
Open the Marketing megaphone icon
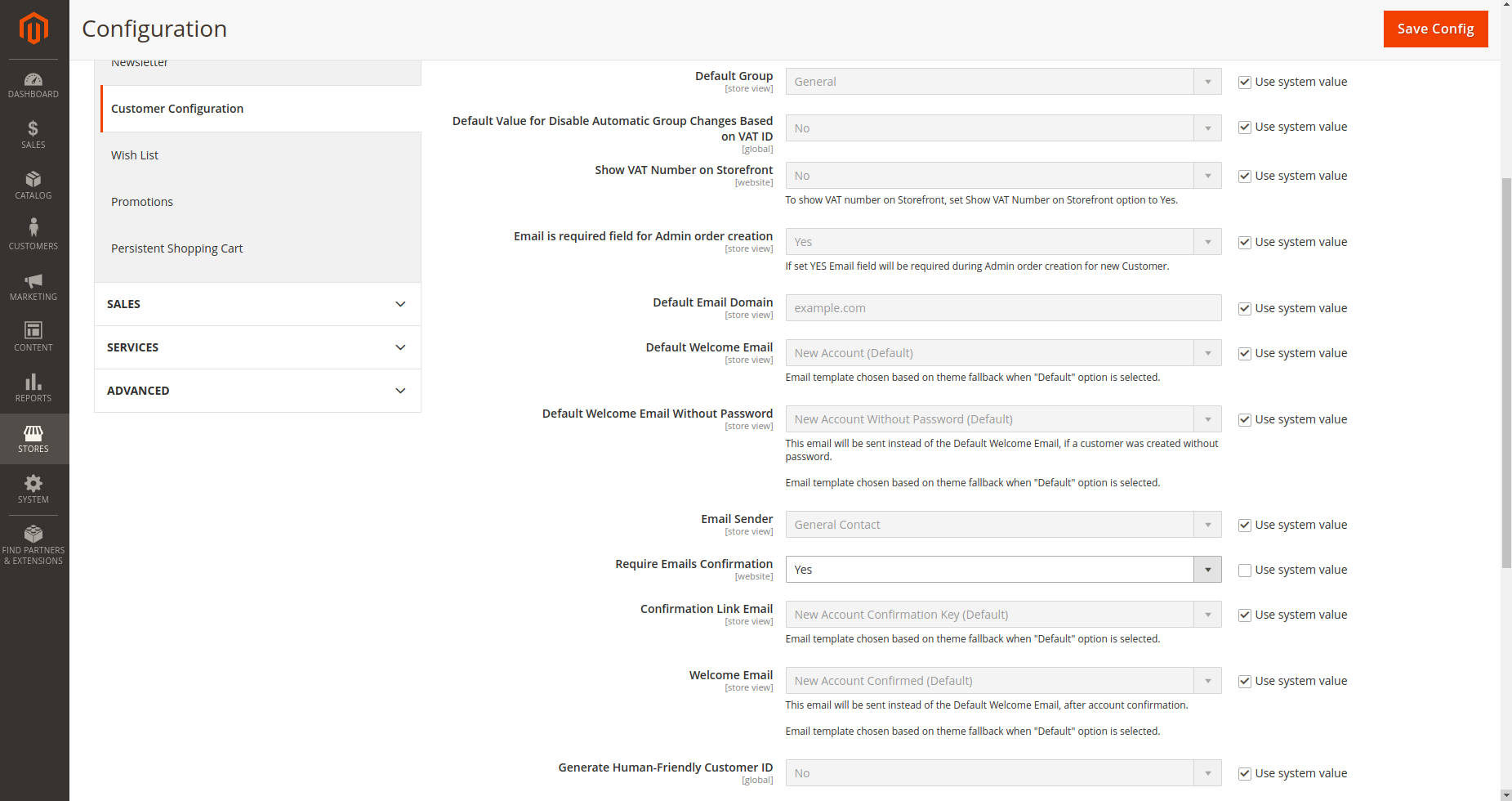click(x=33, y=280)
